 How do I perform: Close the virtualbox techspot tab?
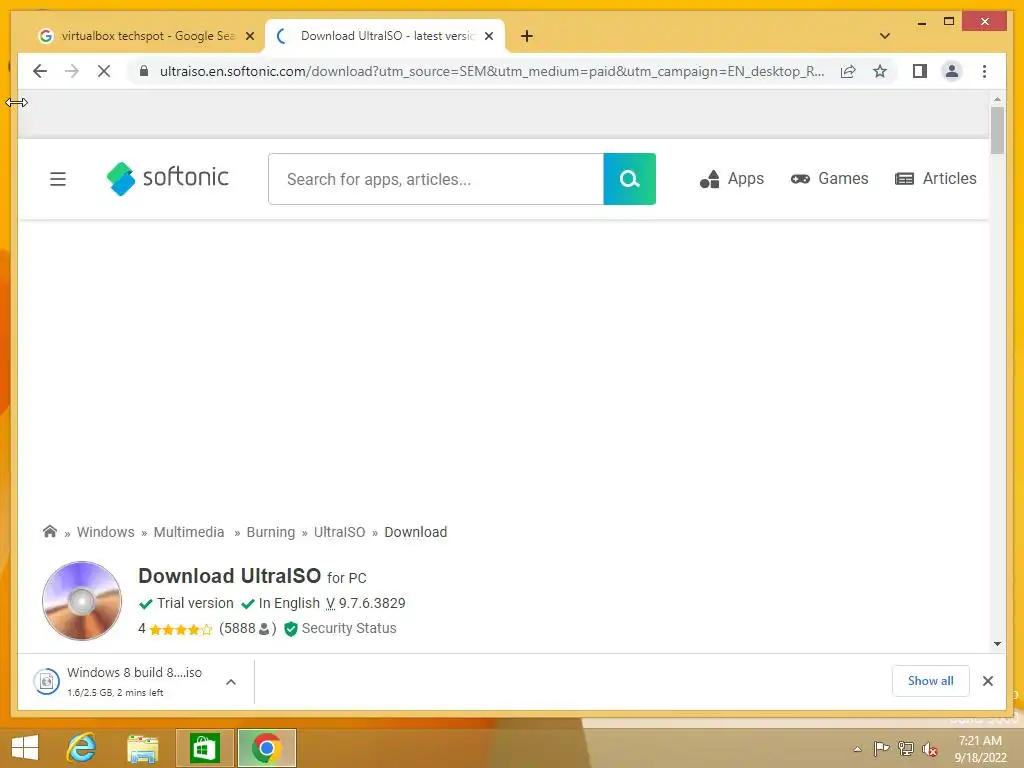pyautogui.click(x=249, y=36)
